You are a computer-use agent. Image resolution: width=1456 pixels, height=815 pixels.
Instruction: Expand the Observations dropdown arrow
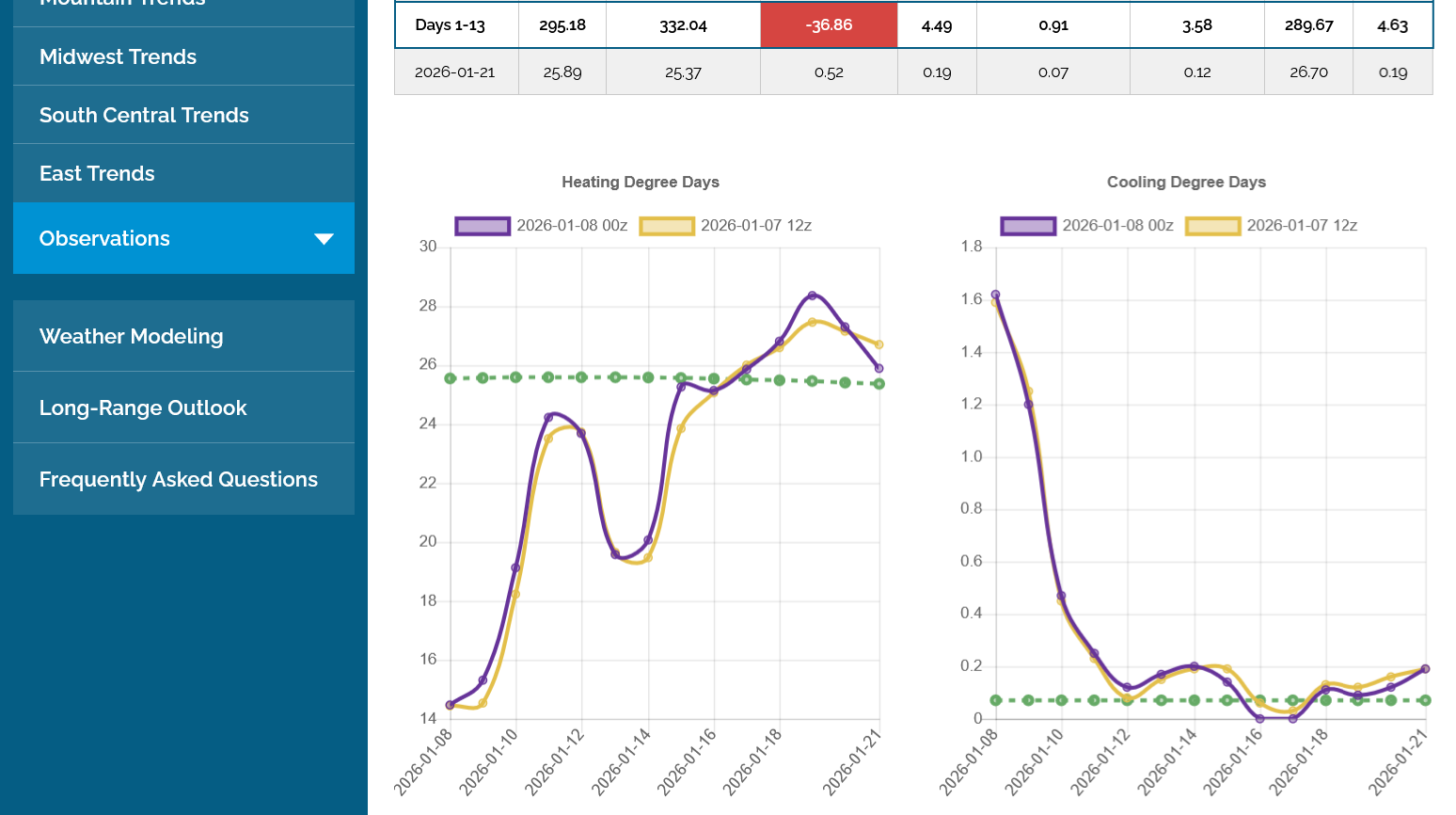click(x=324, y=239)
